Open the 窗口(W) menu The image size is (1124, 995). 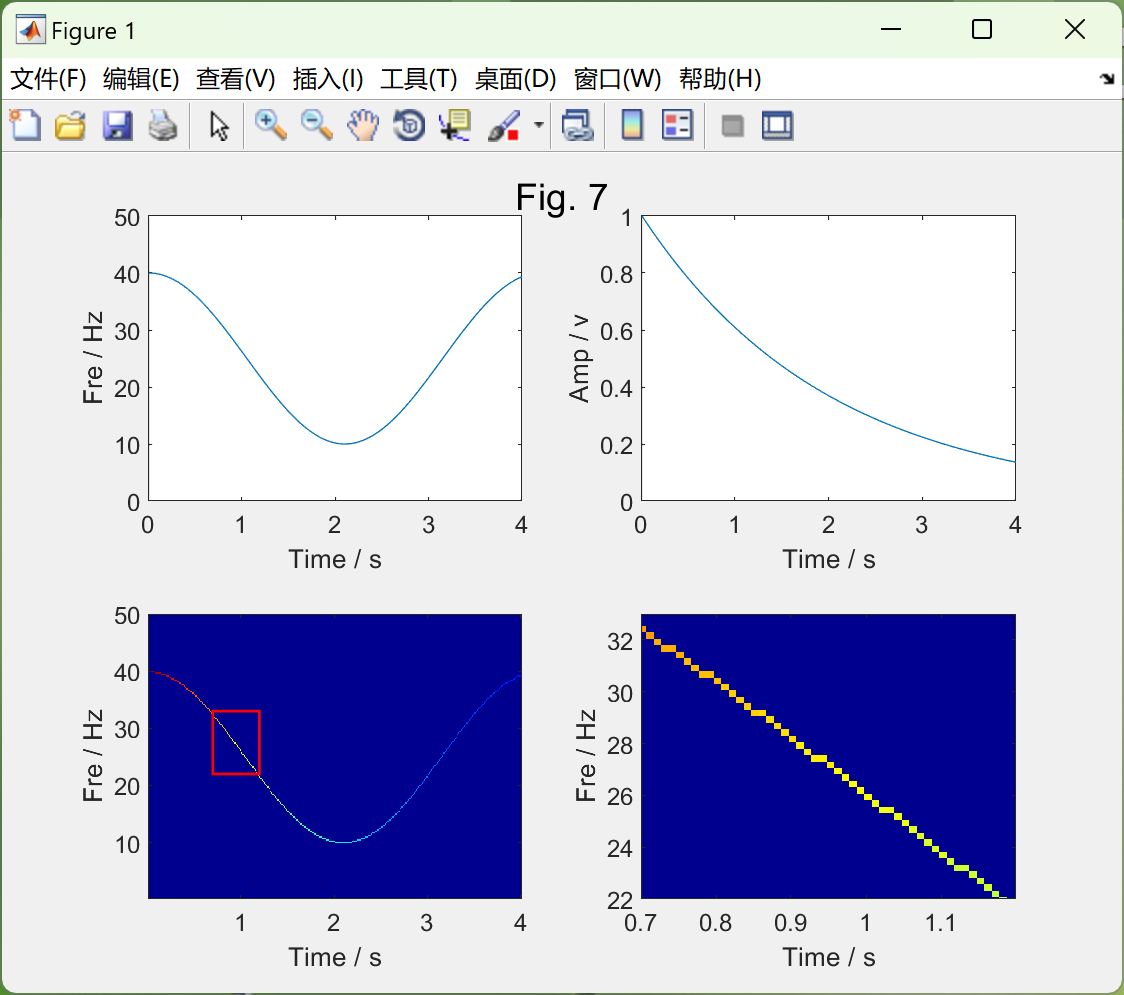[617, 79]
